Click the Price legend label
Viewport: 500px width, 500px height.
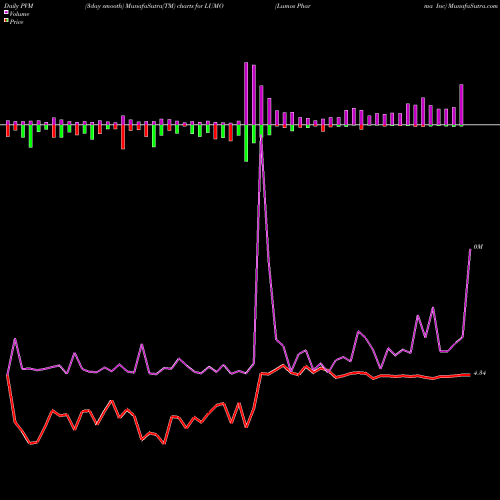pyautogui.click(x=16, y=22)
